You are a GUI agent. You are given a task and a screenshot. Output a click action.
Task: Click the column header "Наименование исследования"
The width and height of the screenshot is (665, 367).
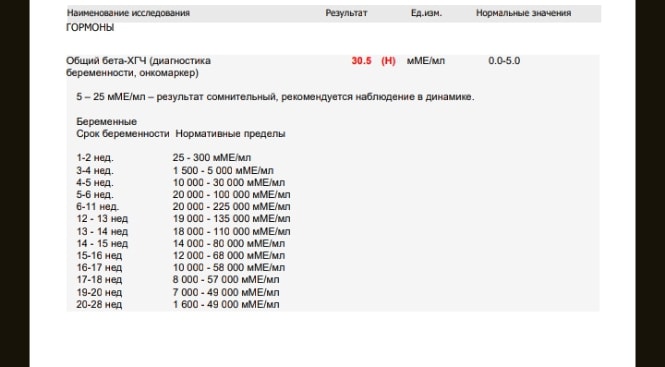click(128, 13)
